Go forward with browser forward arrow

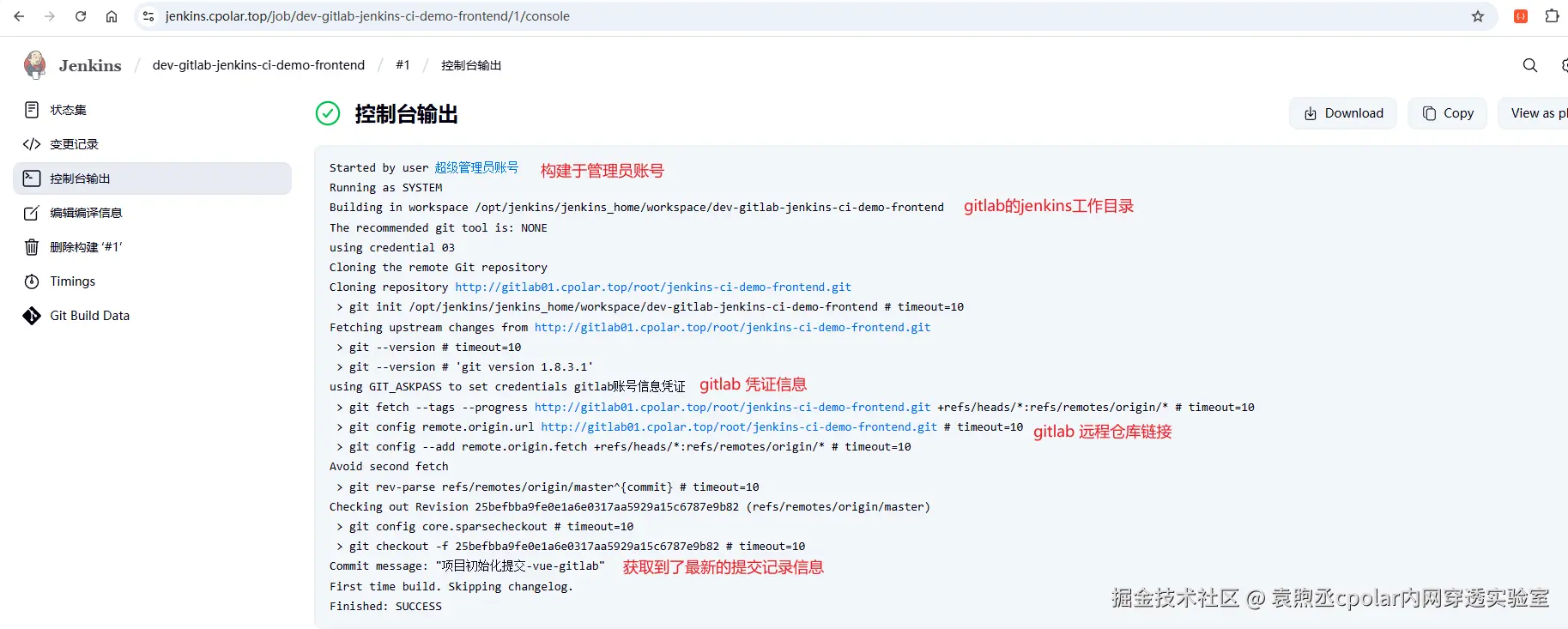pos(50,16)
